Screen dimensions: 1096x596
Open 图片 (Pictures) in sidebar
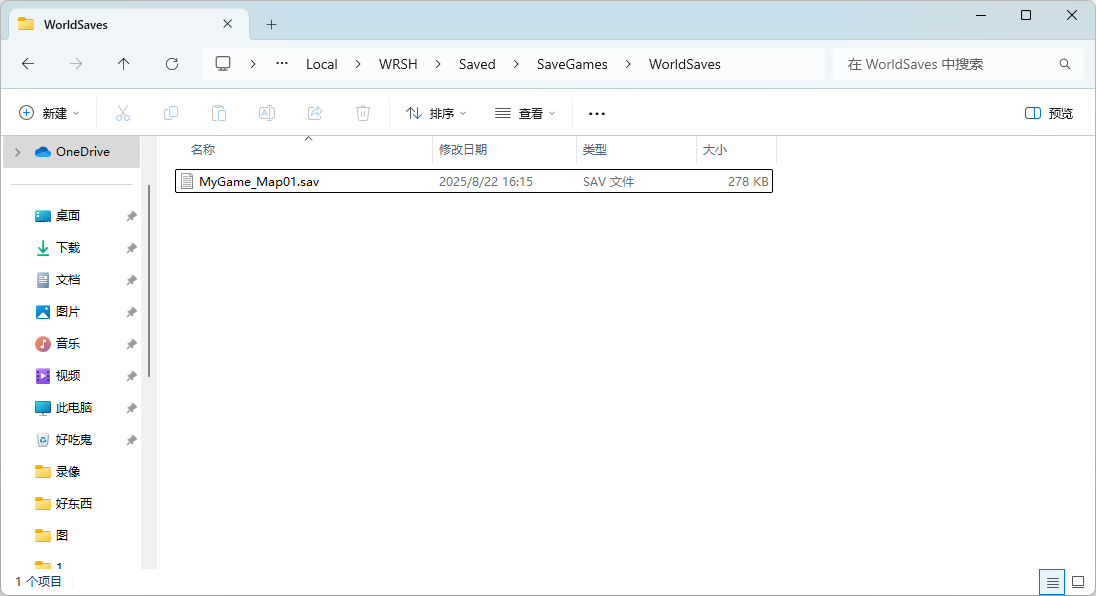click(x=68, y=312)
